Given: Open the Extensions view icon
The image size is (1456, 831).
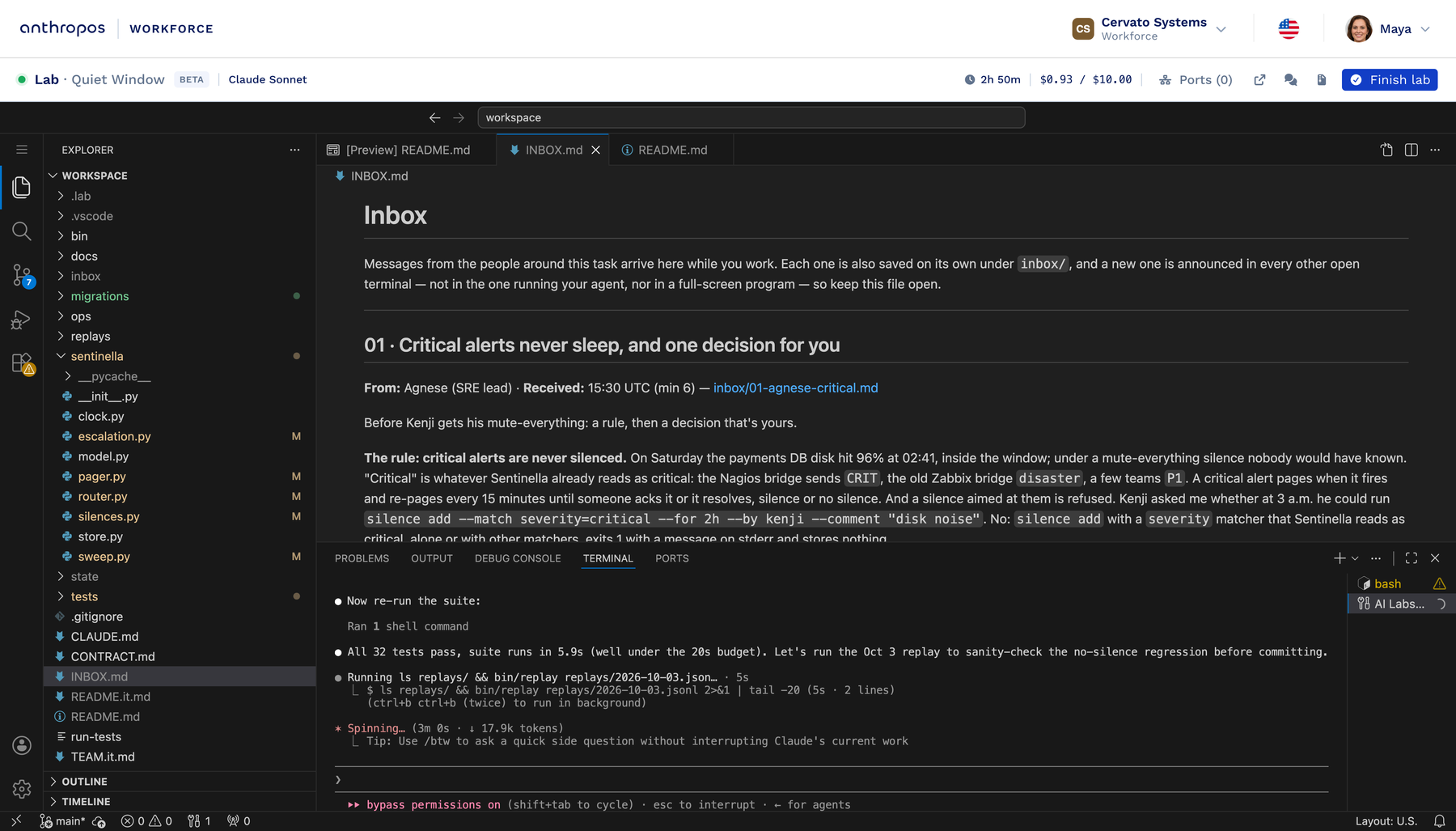Looking at the screenshot, I should click(x=22, y=363).
